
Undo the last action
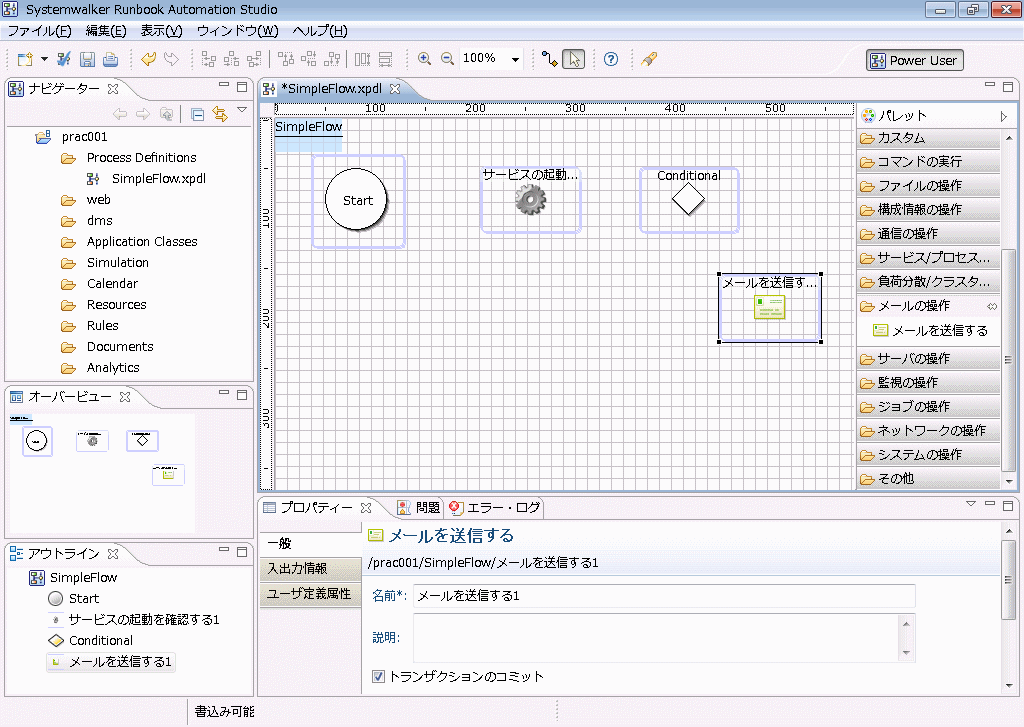[148, 59]
